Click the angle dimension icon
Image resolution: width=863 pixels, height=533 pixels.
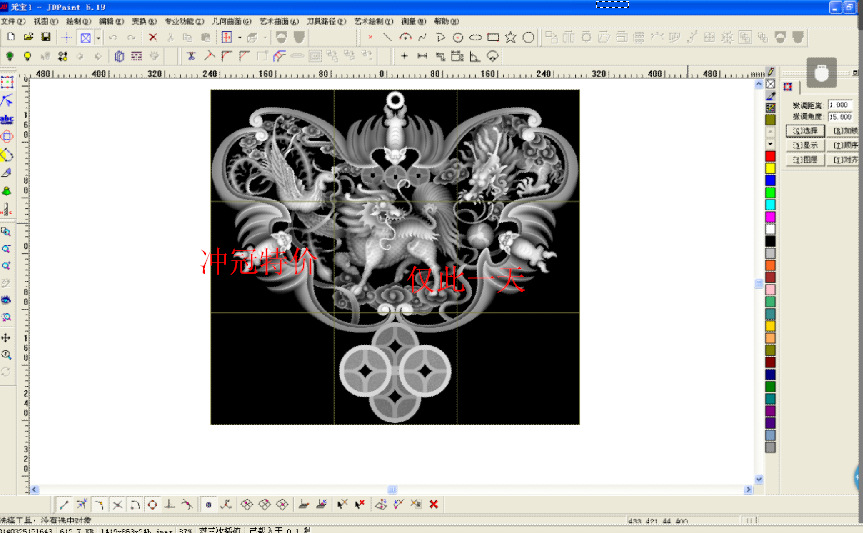tap(474, 56)
